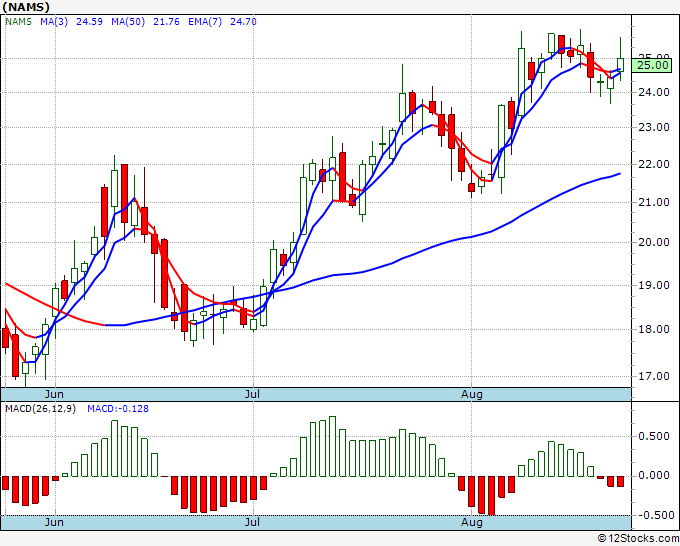Click the 22.00 price axis label

coord(654,164)
